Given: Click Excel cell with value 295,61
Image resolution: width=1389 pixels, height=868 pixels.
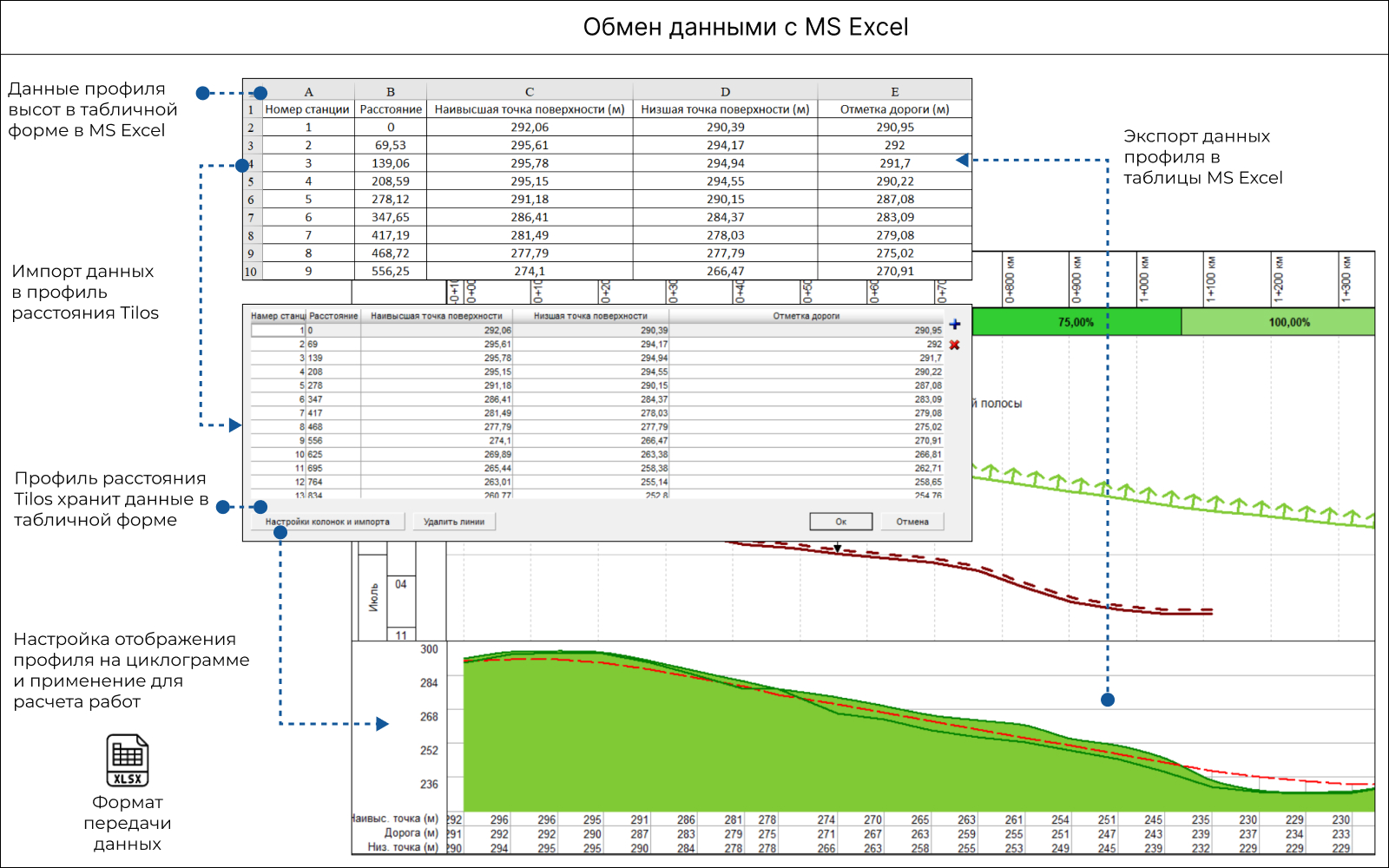Looking at the screenshot, I should tap(530, 145).
